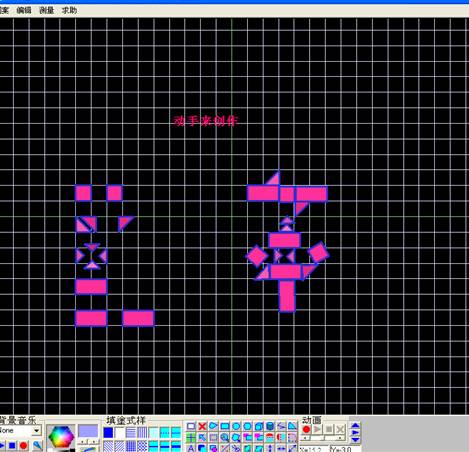Toggle the green grid icon
The image size is (469, 452).
[x=191, y=437]
